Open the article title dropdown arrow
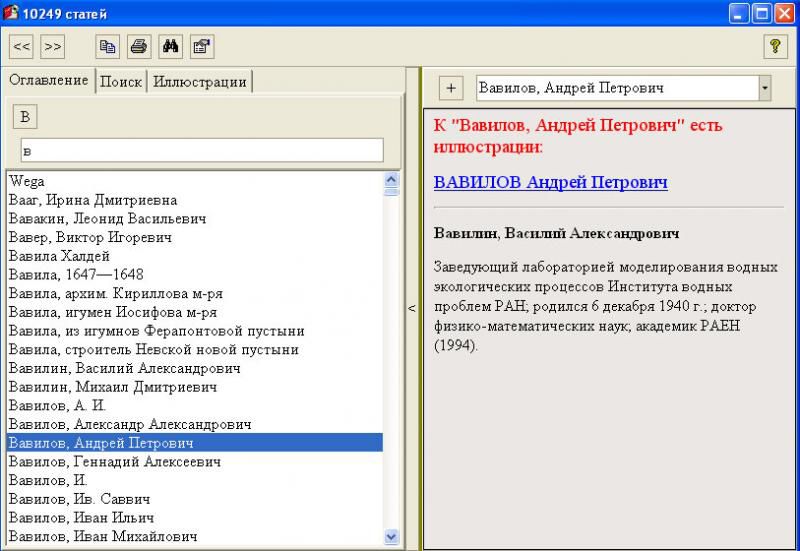 tap(765, 88)
